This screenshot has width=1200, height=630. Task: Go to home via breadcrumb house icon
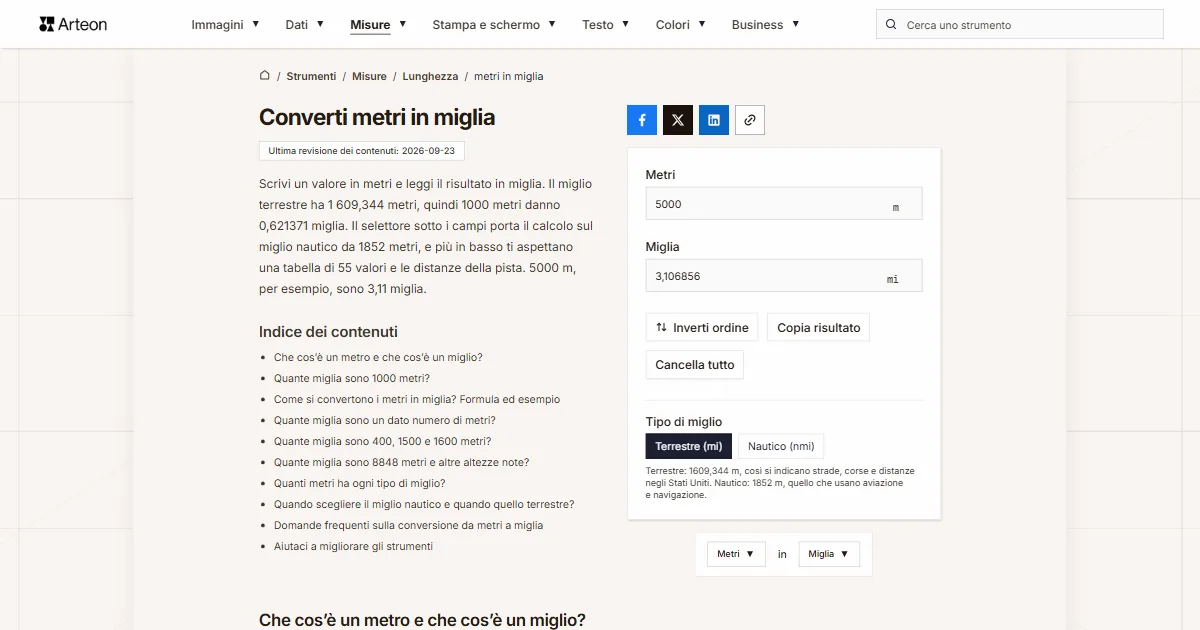coord(265,76)
